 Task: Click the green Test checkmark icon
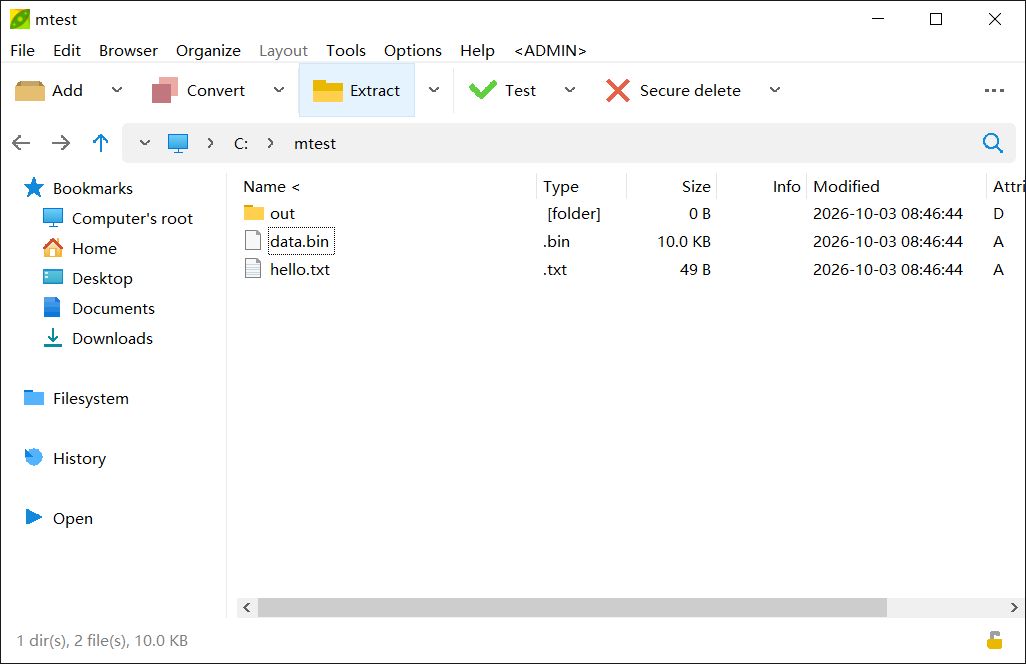(x=483, y=90)
